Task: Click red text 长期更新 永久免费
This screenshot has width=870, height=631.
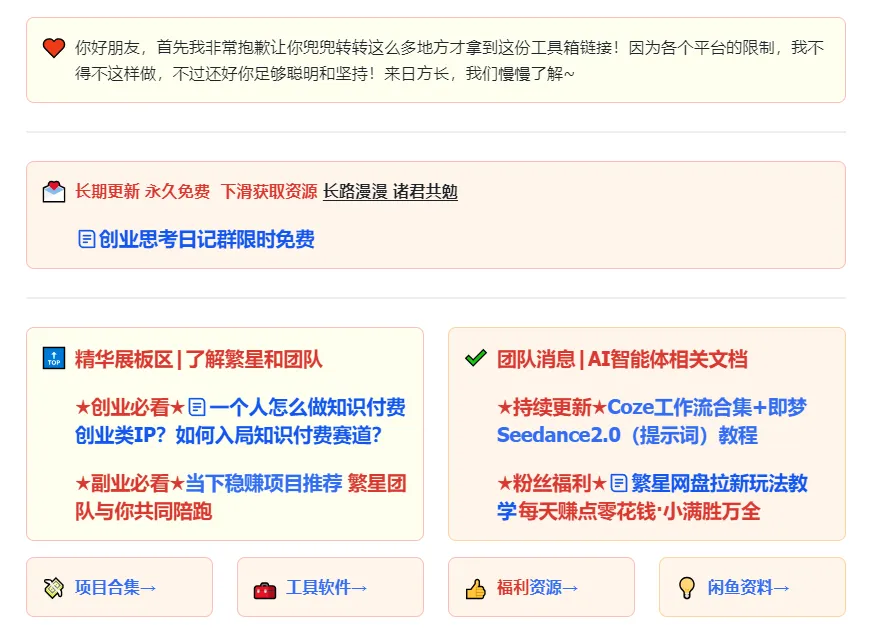Action: point(143,191)
